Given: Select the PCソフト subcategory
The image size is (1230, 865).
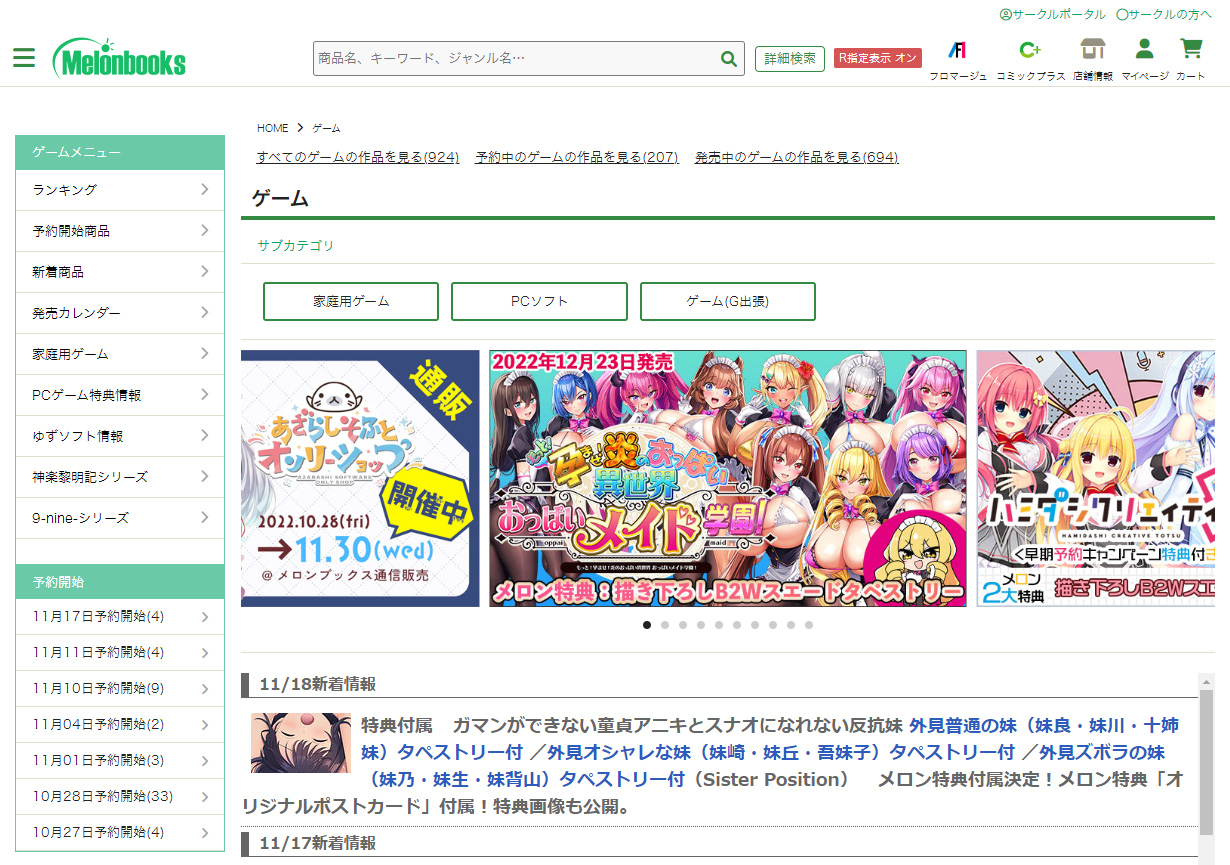Looking at the screenshot, I should coord(539,301).
